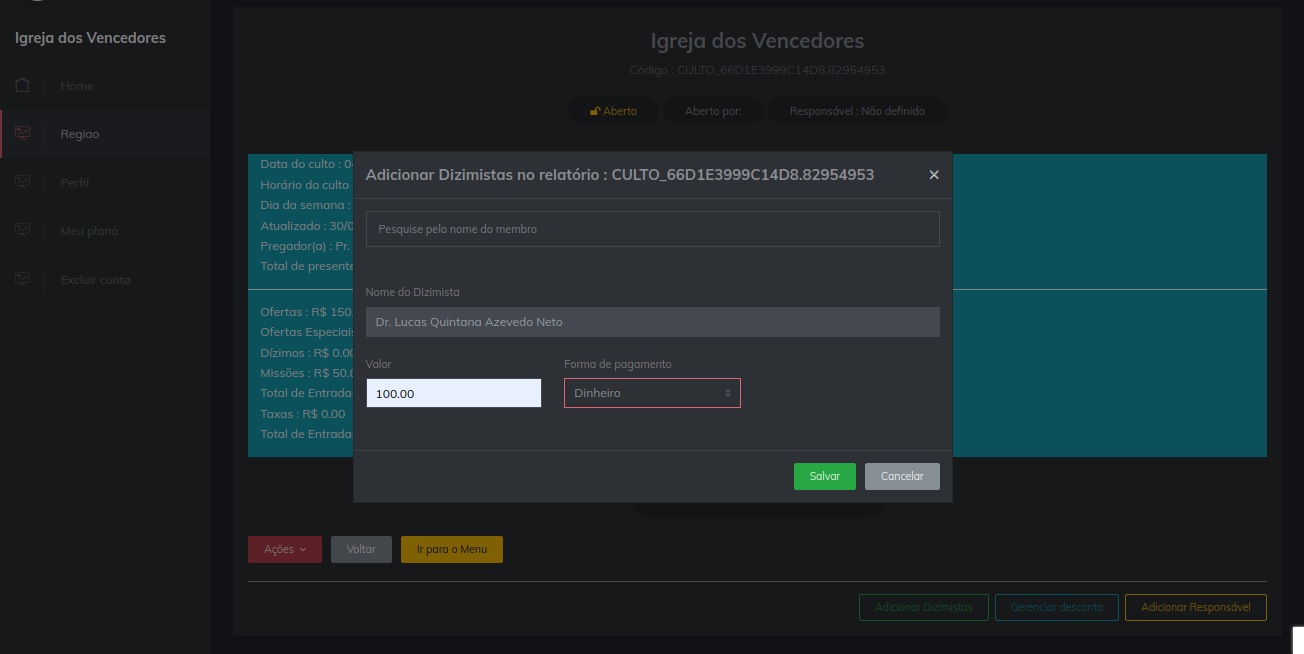Open the Home menu item
Screen dimensions: 1304x654
click(x=77, y=86)
